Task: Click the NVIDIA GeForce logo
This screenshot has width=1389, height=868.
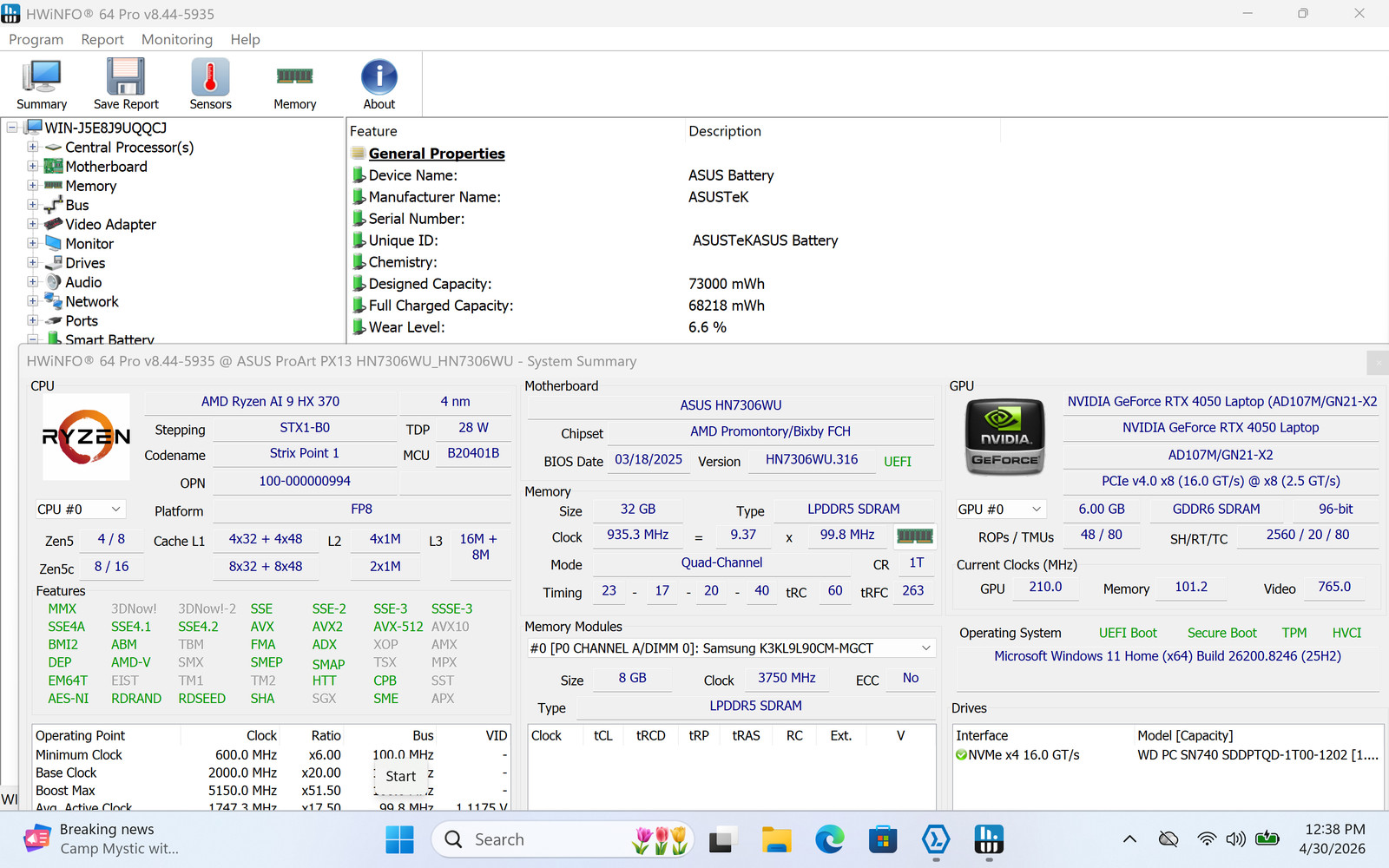Action: pos(1005,437)
